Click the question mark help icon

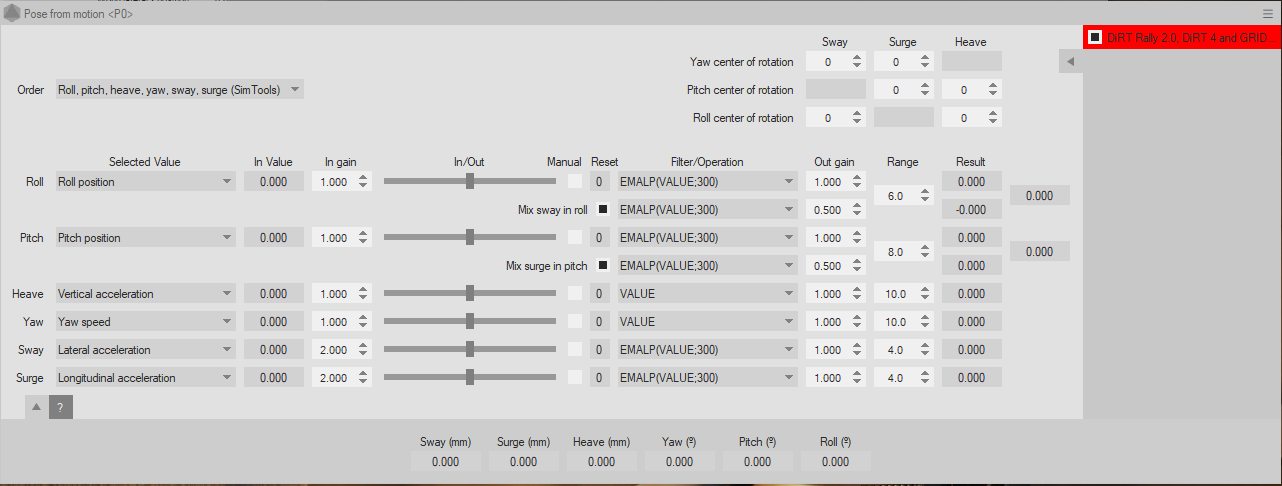(60, 407)
